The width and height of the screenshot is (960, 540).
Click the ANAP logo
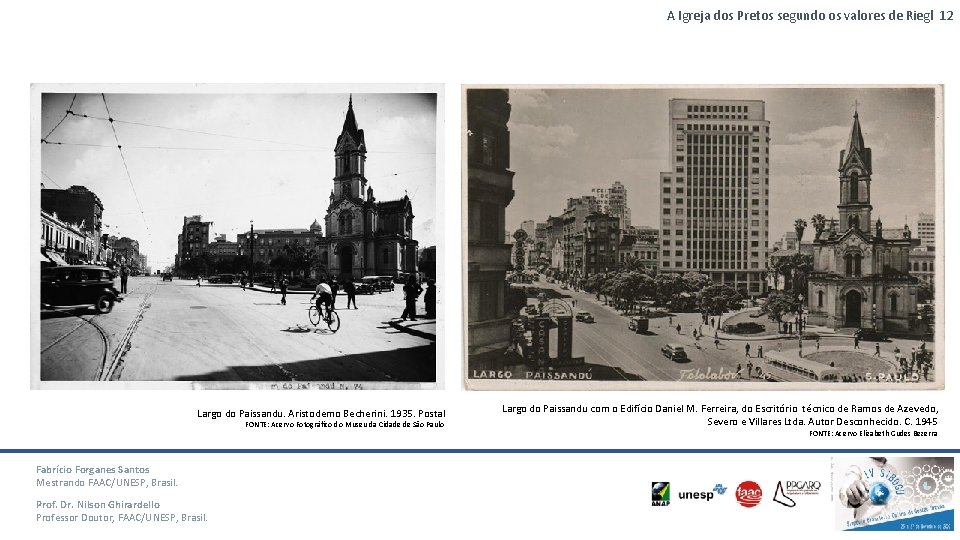(660, 494)
